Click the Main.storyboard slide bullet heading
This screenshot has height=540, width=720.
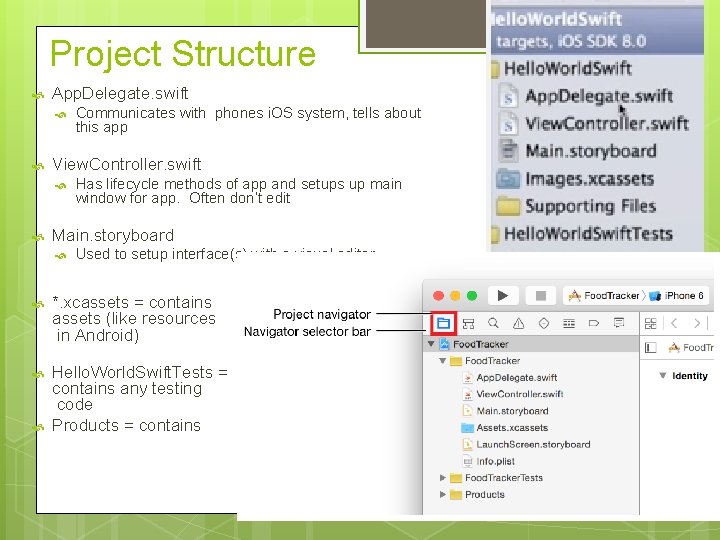(x=112, y=236)
